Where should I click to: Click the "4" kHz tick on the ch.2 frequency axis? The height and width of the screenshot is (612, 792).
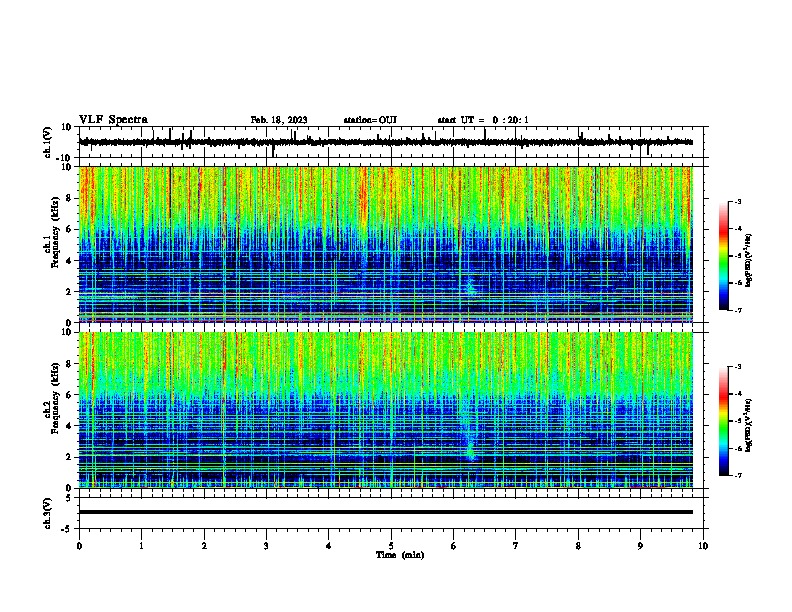point(70,426)
